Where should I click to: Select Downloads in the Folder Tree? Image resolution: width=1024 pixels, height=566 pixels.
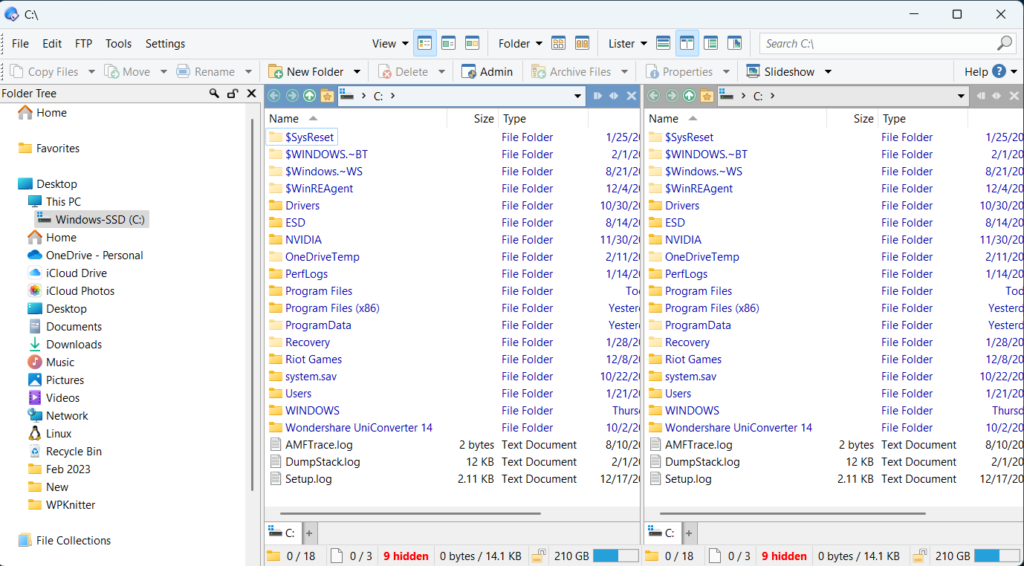tap(74, 344)
